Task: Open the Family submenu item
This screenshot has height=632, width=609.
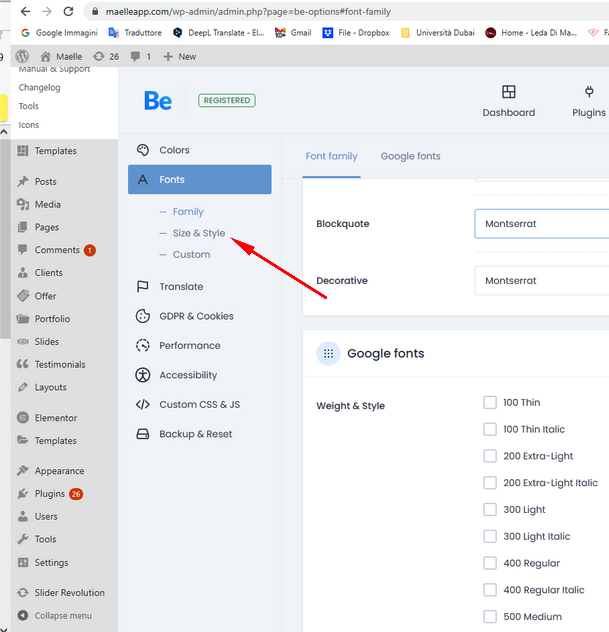Action: 188,212
